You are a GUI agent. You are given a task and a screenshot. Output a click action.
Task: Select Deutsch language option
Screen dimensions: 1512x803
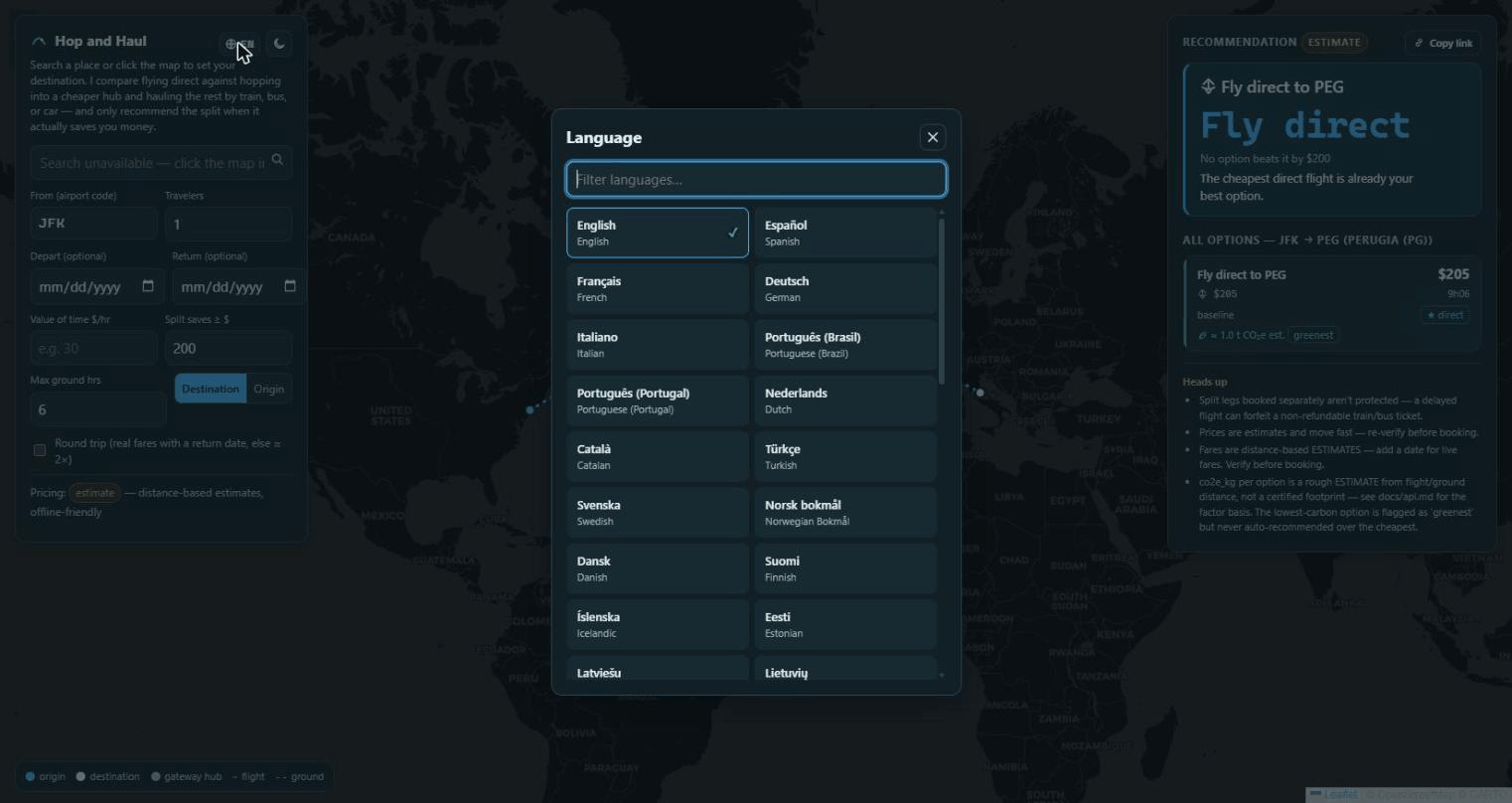[x=845, y=288]
